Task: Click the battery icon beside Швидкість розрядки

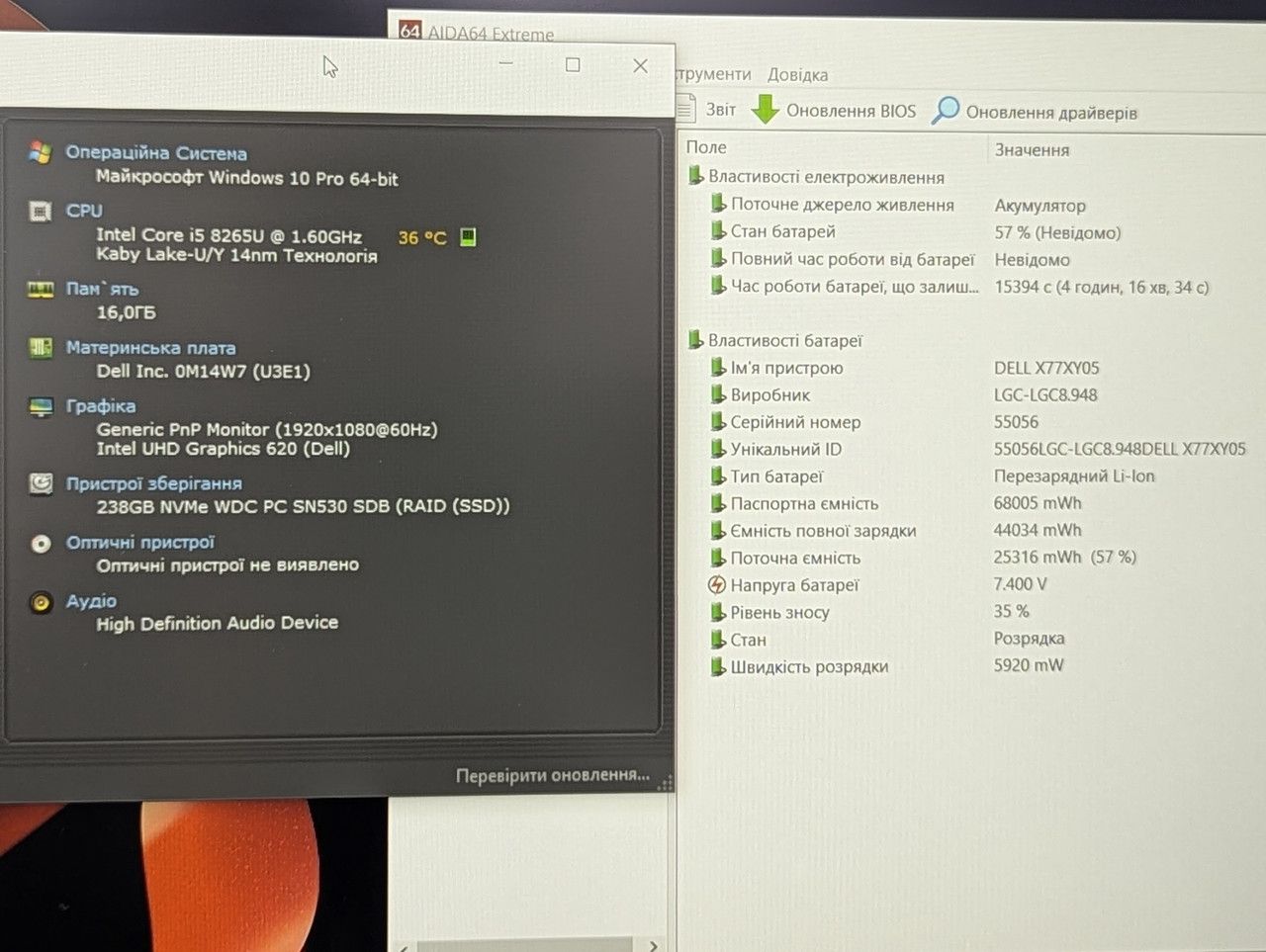Action: point(718,666)
